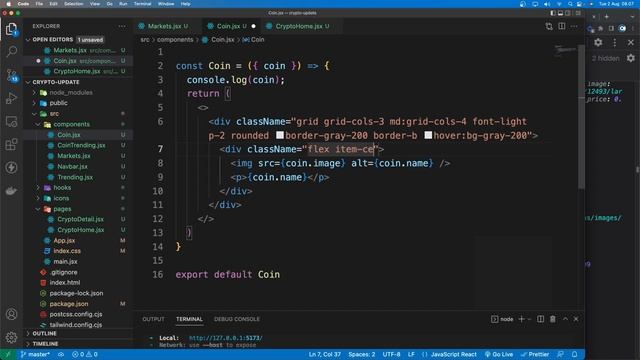Viewport: 640px width, 360px height.
Task: Open the terminal shell selector labeled node
Action: pos(502,319)
